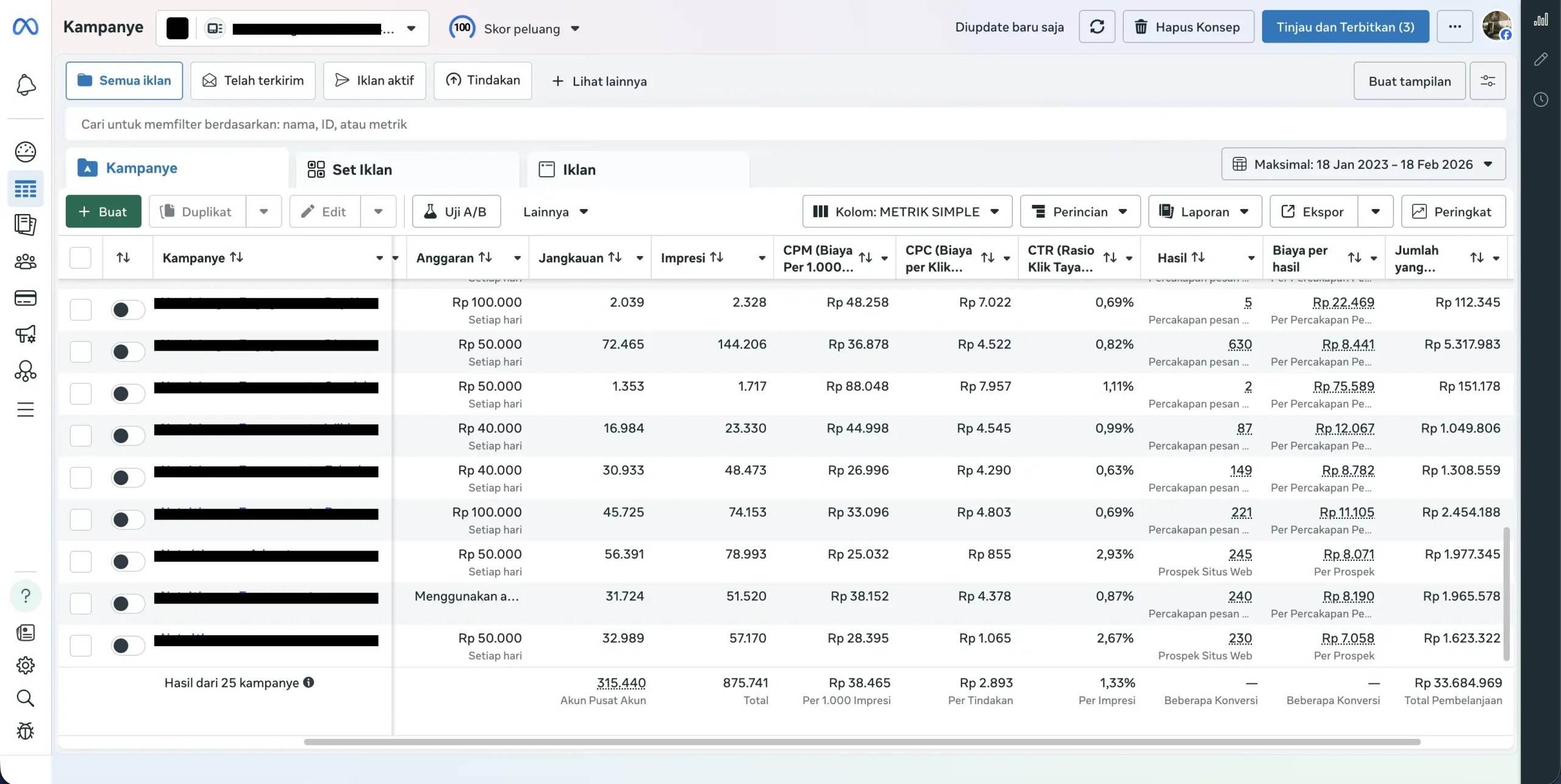Tick the select-all campaigns header checkbox

pos(80,258)
